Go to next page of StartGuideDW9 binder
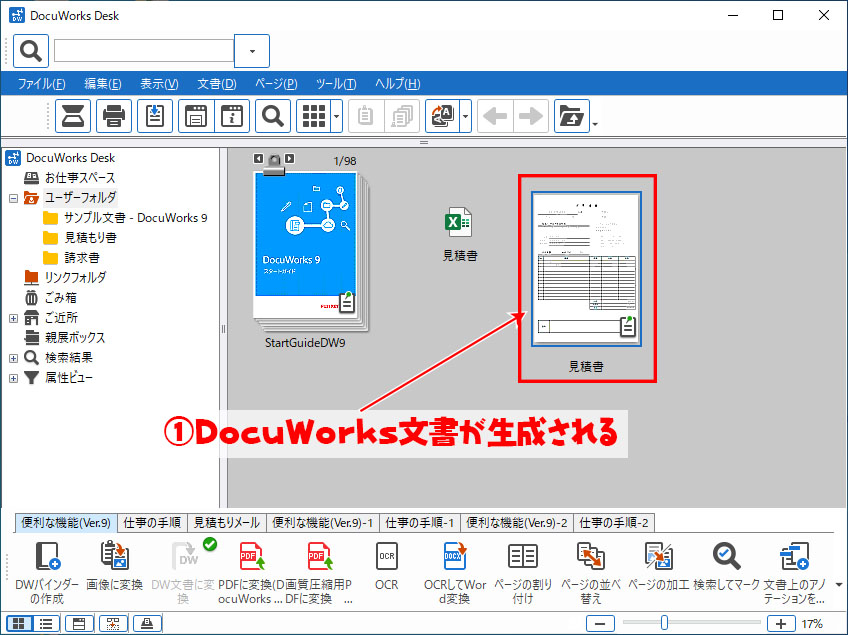Screen dimensions: 848x635 (290, 158)
